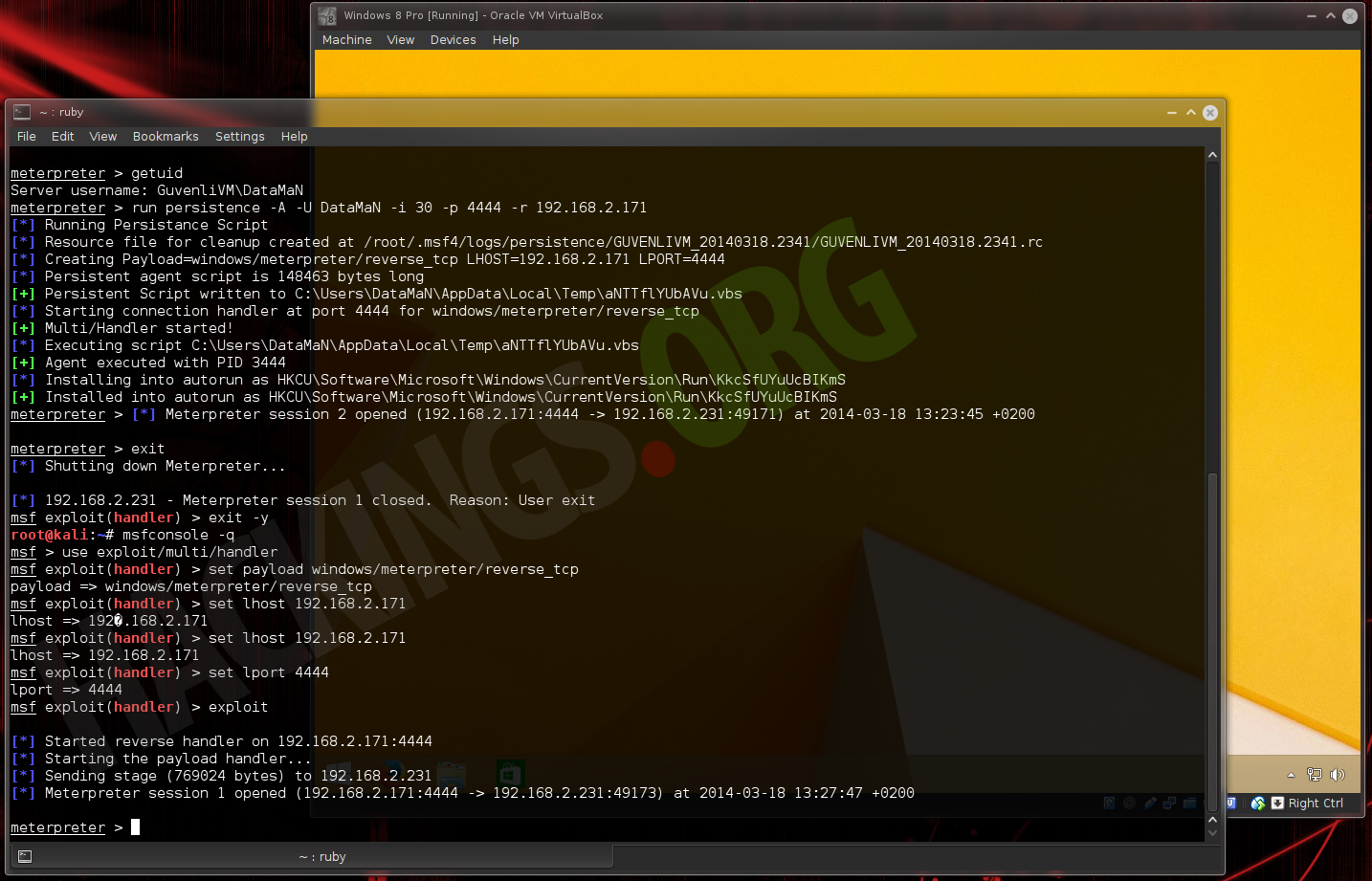Click the VirtualBox window title bar icon
The width and height of the screenshot is (1372, 881).
[327, 15]
